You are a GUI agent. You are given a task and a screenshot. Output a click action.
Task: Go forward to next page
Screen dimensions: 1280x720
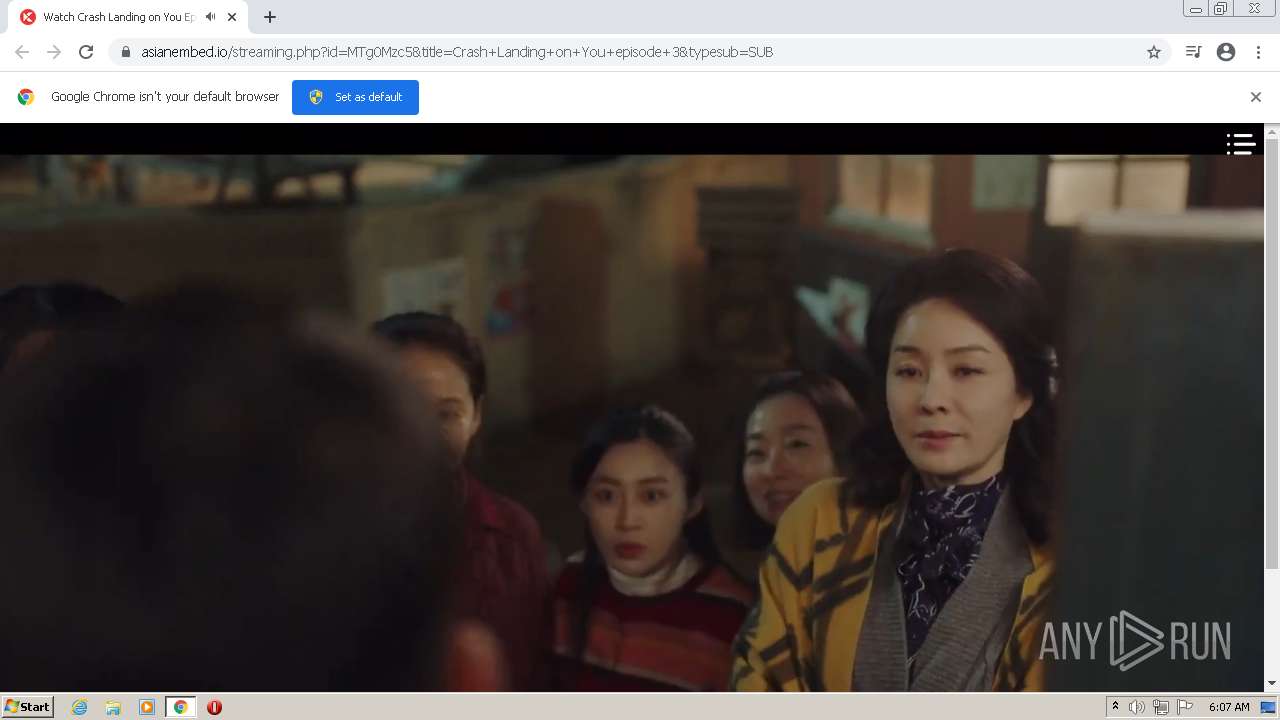tap(54, 52)
